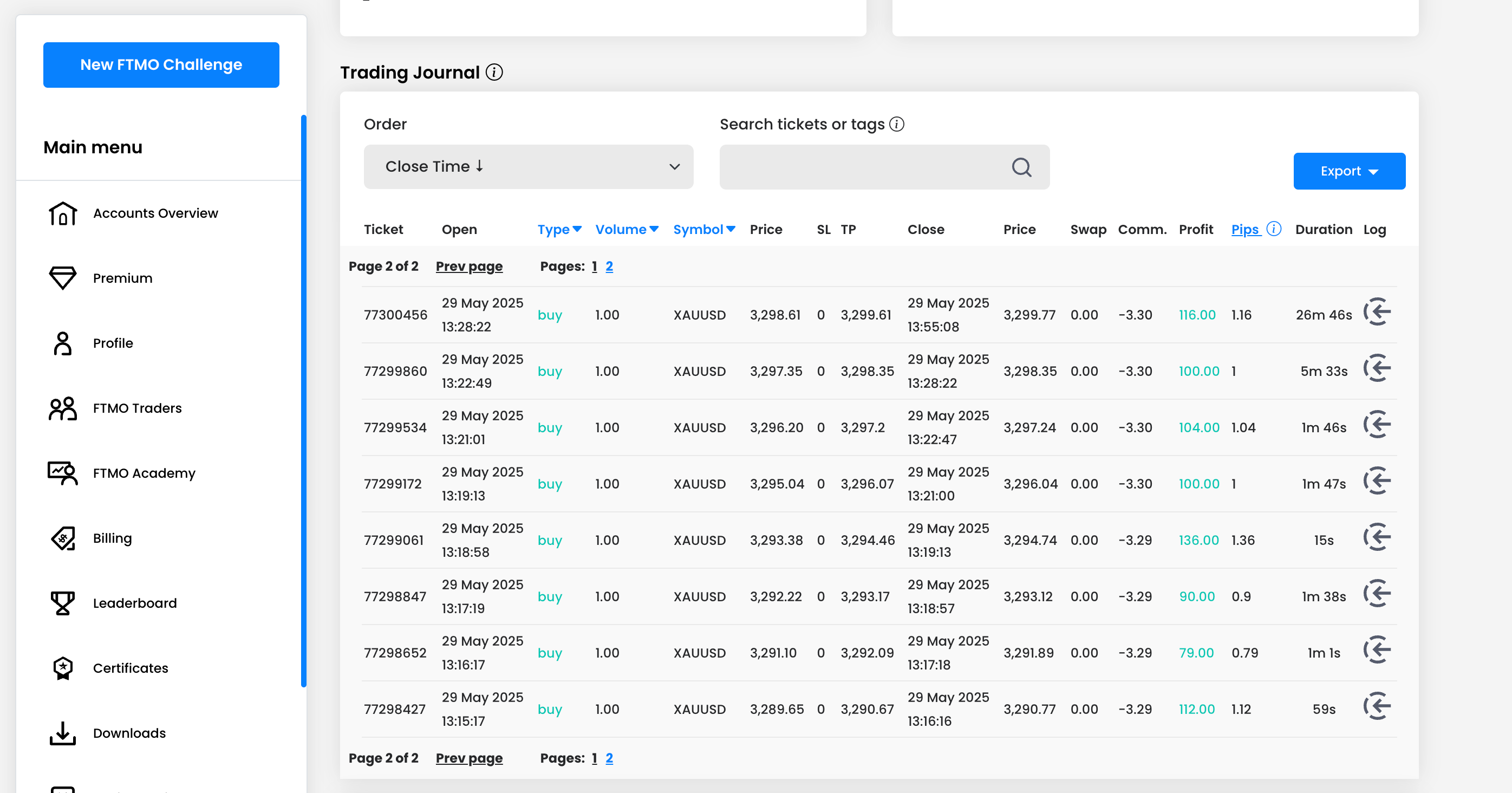Click the top Prev page link
Image resolution: width=1512 pixels, height=793 pixels.
468,266
